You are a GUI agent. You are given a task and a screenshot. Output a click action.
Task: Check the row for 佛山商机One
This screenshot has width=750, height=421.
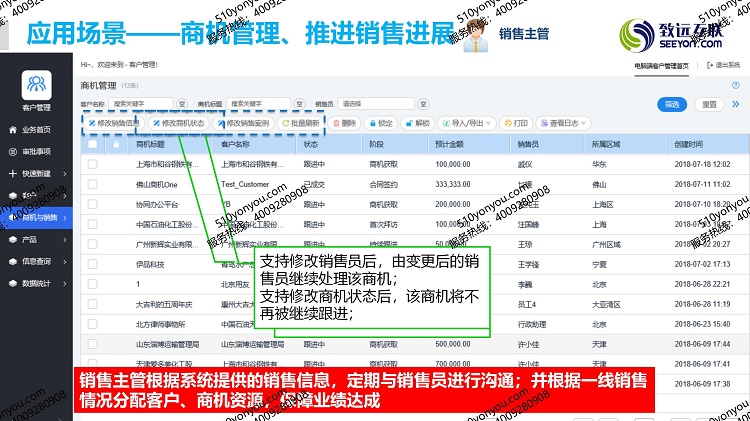92,184
